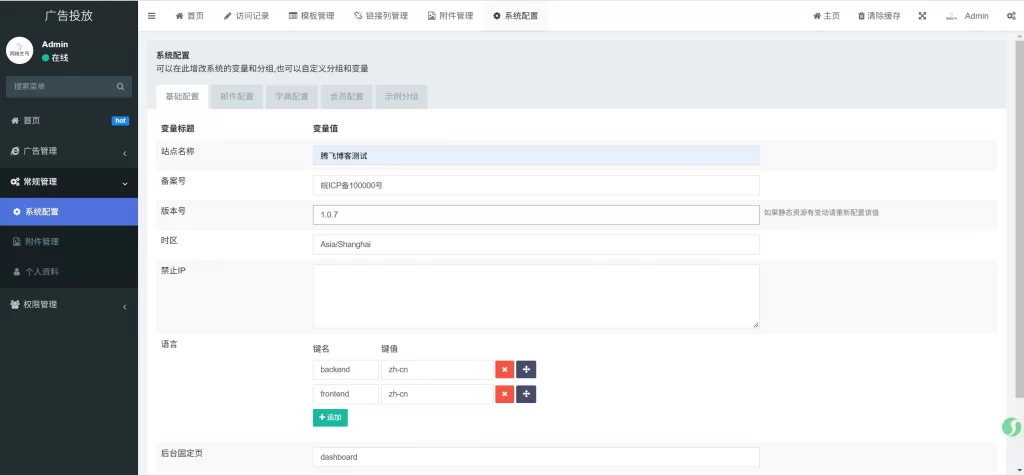
Task: Click the 站点名称 input field
Action: click(536, 156)
